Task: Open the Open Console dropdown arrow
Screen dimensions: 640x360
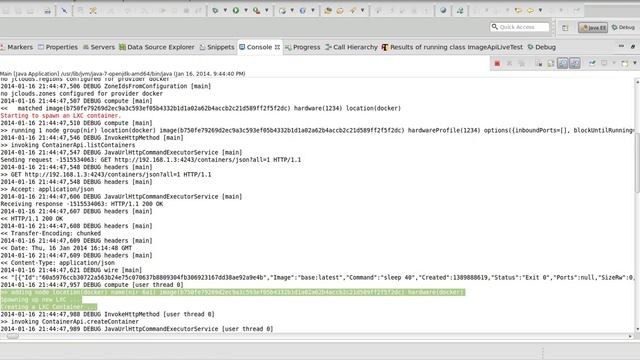Action: coord(635,63)
